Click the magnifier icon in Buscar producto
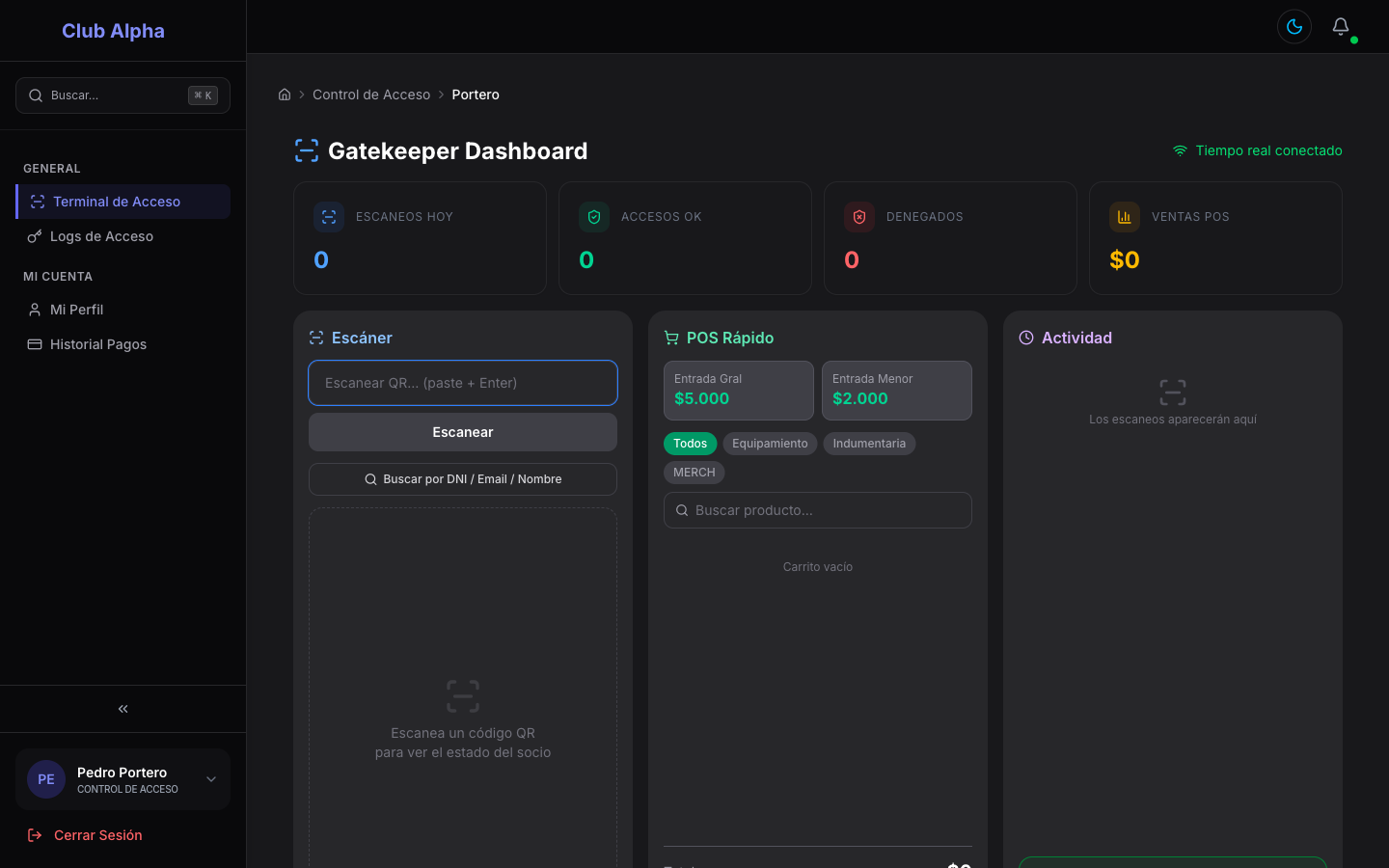 pos(682,510)
